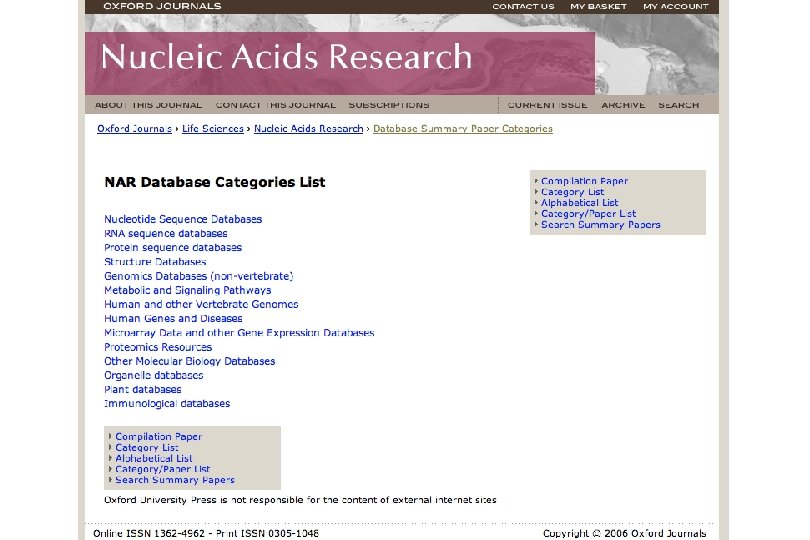Open Search Summary Papers in the right sidebar box
The height and width of the screenshot is (540, 810).
(601, 225)
